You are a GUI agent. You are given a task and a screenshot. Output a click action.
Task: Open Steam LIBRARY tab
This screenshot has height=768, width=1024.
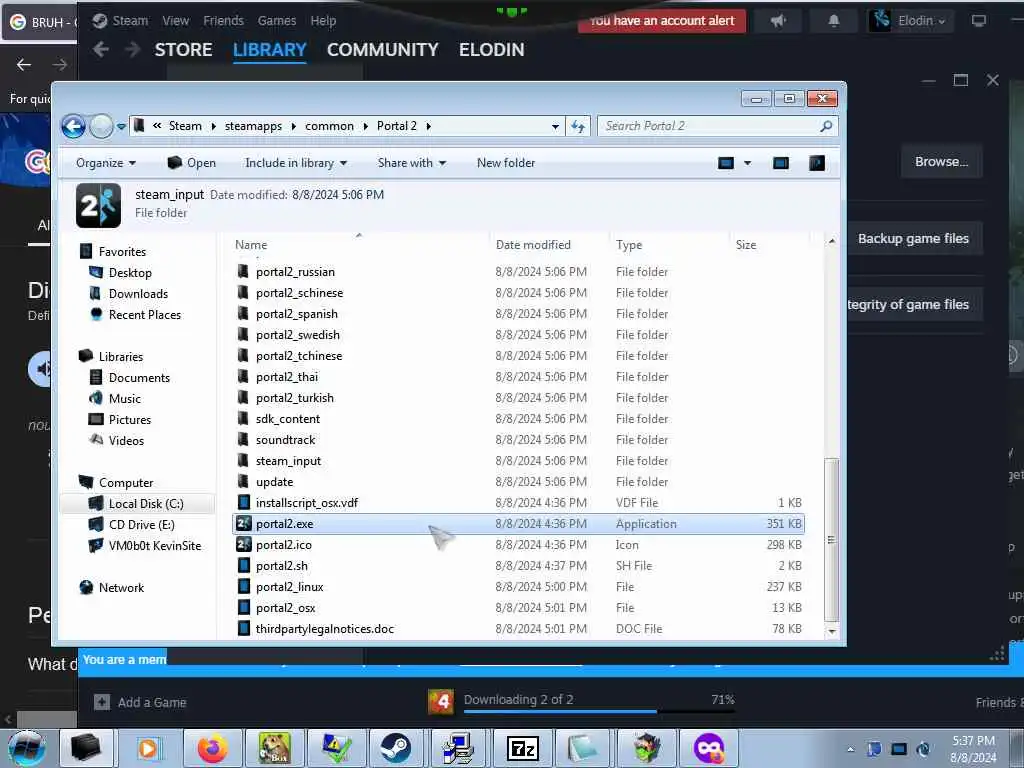pyautogui.click(x=270, y=50)
